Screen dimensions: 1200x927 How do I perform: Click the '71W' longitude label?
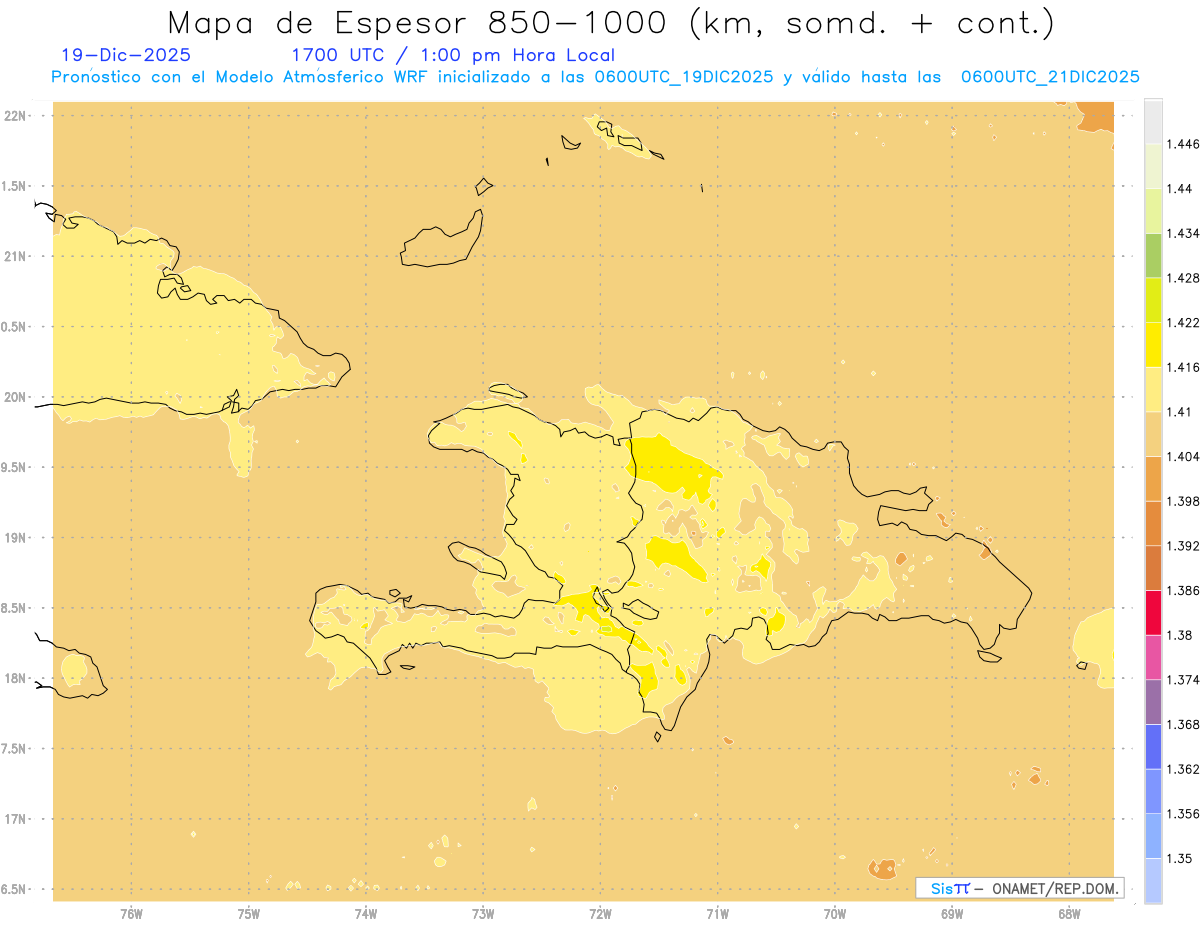point(717,915)
